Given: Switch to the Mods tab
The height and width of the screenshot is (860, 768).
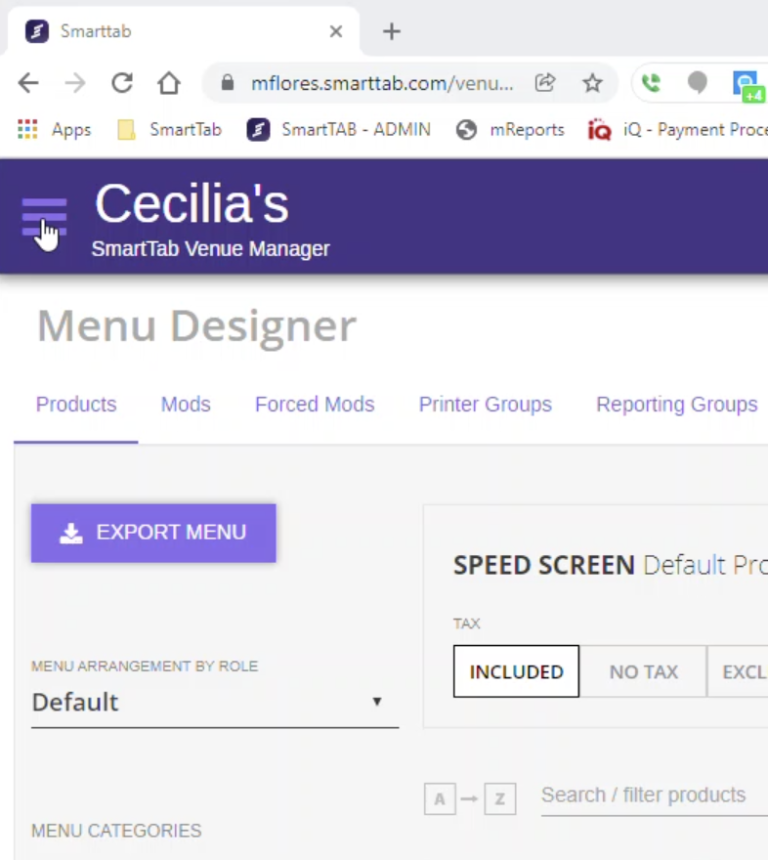Looking at the screenshot, I should click(186, 405).
